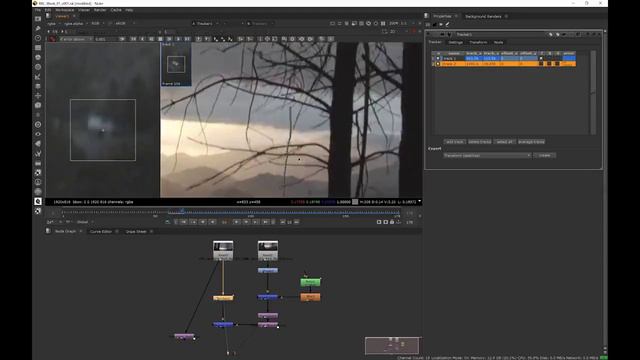Open the Viewer menu

84,10
